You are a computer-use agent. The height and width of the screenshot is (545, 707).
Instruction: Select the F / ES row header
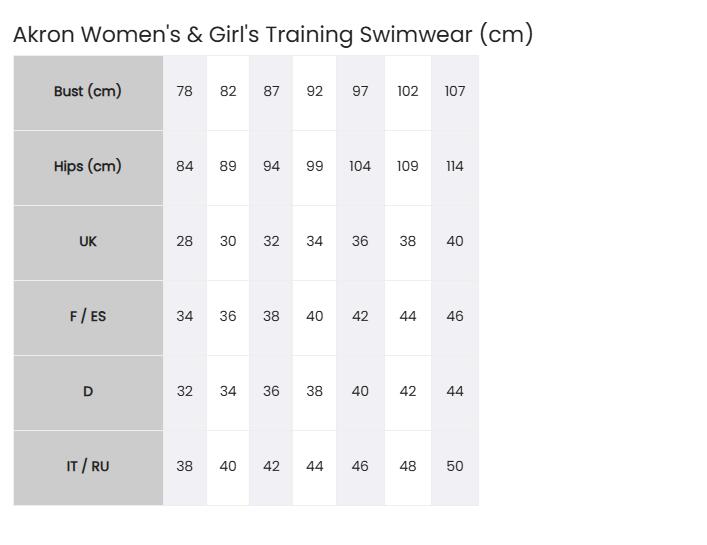[x=88, y=318]
